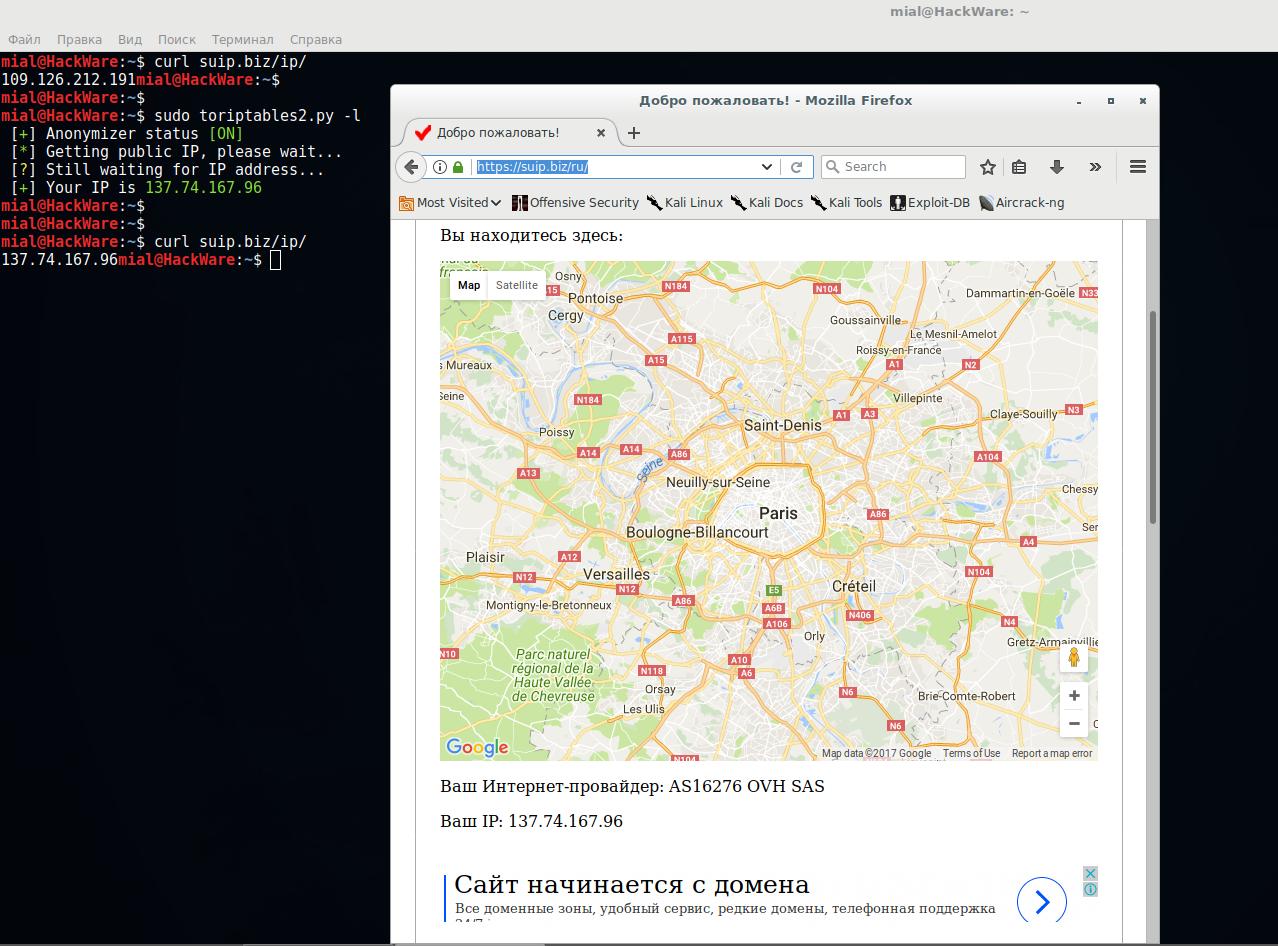Switch the map to Satellite view
Viewport: 1278px width, 946px height.
click(x=517, y=285)
